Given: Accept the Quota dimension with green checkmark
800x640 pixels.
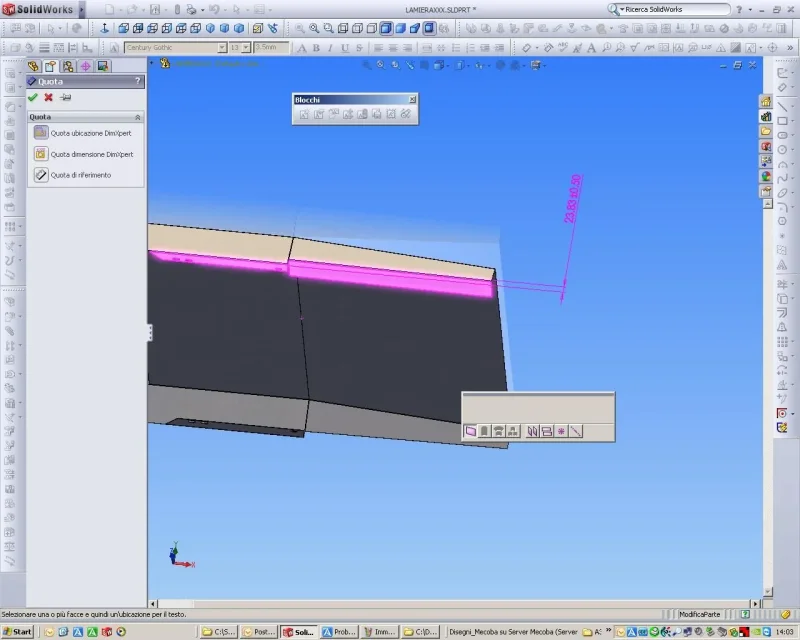Looking at the screenshot, I should (x=33, y=97).
